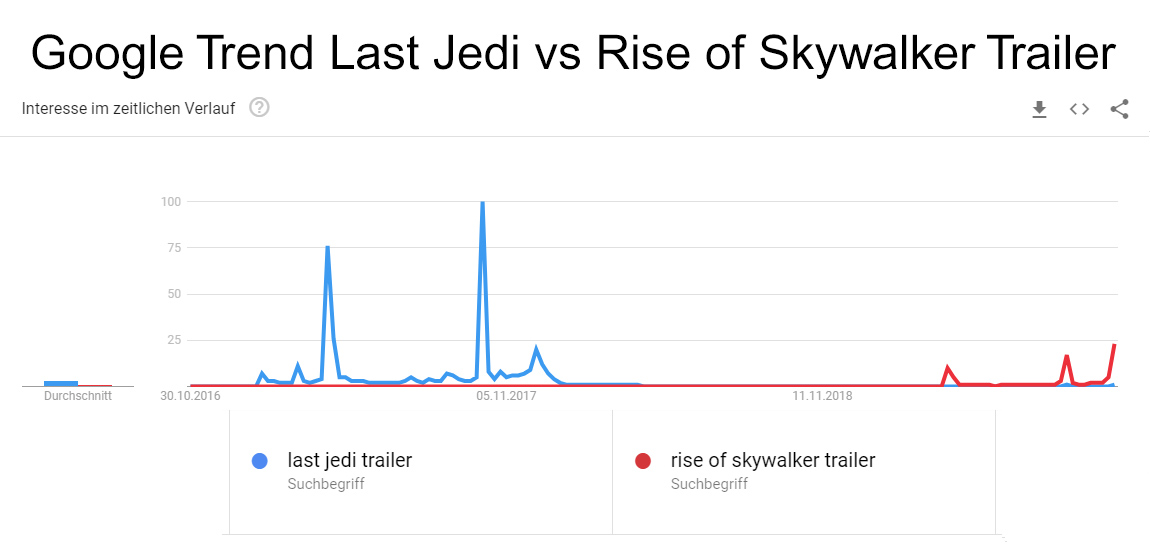Click the tallest blue peak at 100

pyautogui.click(x=483, y=204)
